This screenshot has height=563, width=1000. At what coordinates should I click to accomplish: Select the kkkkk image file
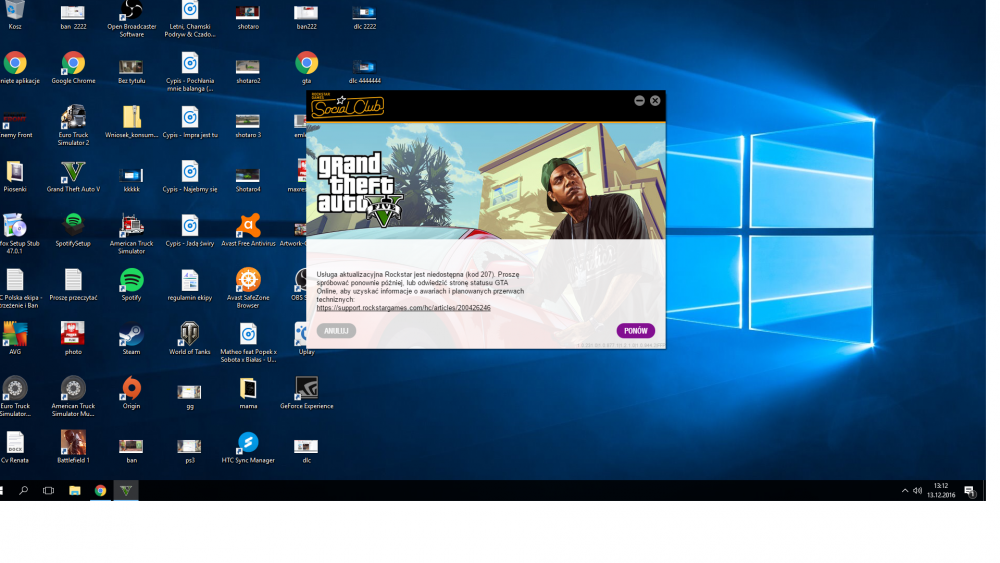coord(131,178)
